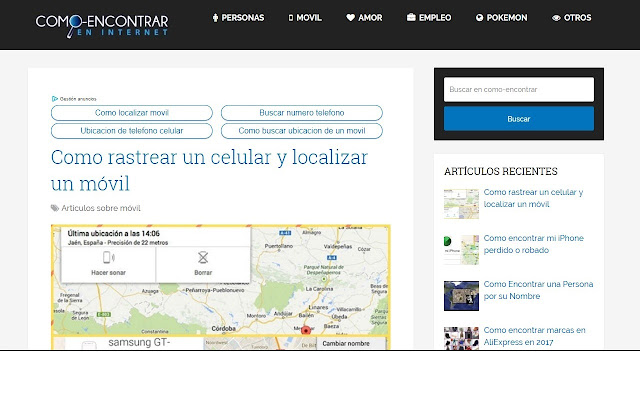
Task: Click the phone icon beside MOVIL
Action: 291,18
